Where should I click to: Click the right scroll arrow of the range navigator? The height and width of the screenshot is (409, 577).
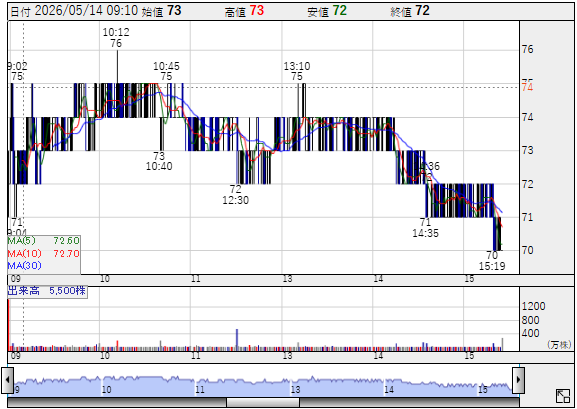pos(518,379)
